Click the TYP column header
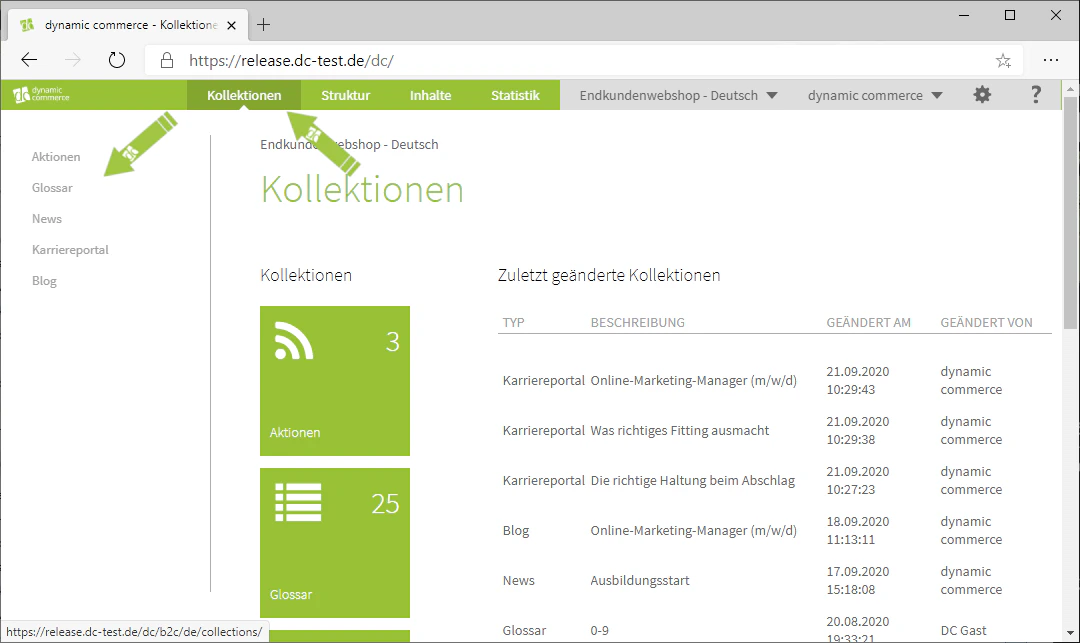The width and height of the screenshot is (1080, 643). [513, 322]
